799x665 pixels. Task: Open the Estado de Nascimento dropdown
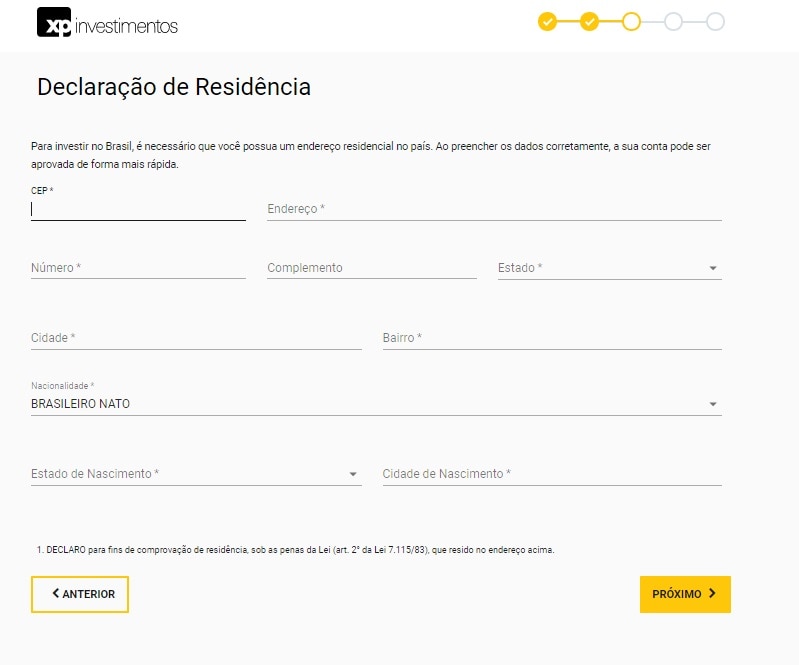coord(353,474)
